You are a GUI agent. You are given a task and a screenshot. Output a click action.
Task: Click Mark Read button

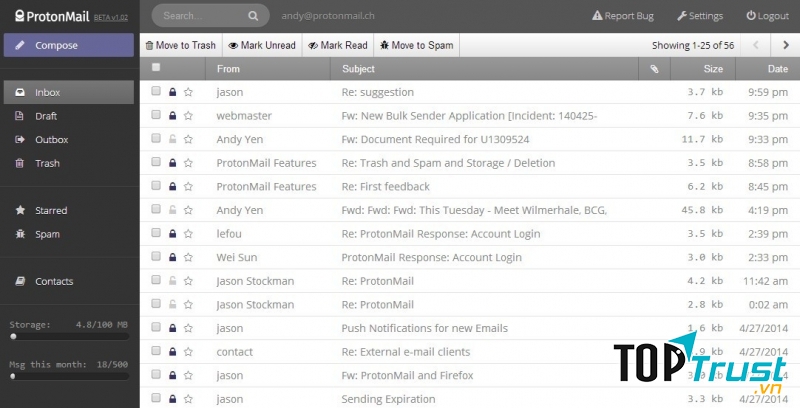(338, 45)
